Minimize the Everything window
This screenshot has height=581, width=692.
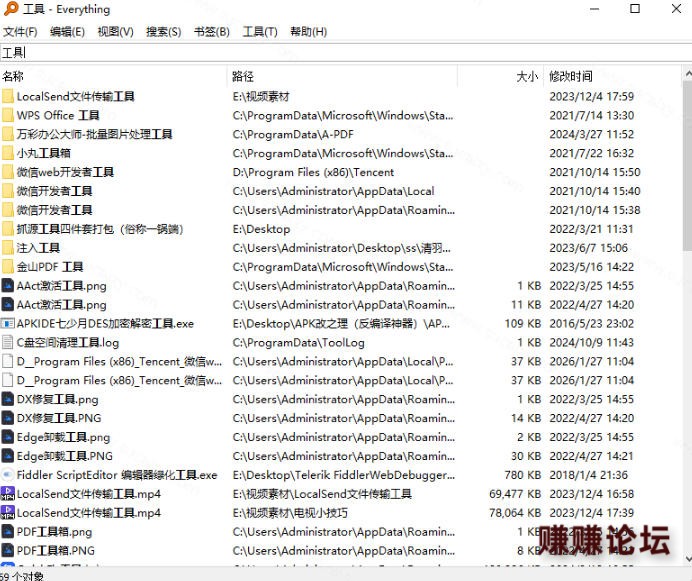click(594, 9)
